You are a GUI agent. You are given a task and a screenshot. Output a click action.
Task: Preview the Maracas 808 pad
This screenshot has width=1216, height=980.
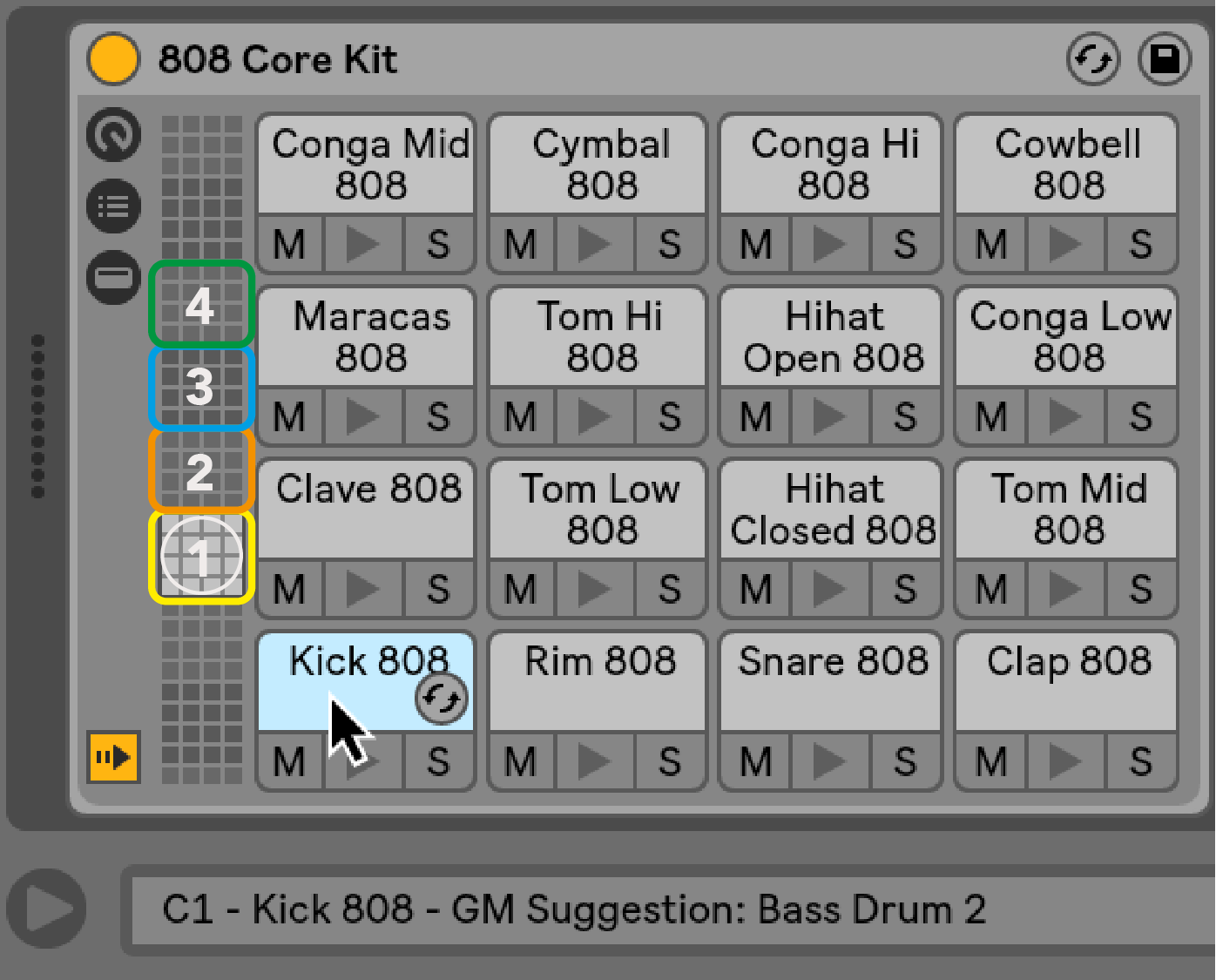[x=363, y=416]
